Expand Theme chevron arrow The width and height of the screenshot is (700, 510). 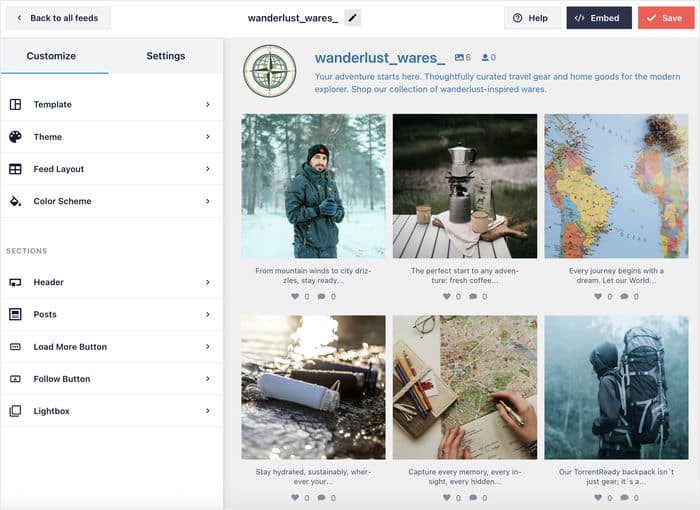point(208,137)
